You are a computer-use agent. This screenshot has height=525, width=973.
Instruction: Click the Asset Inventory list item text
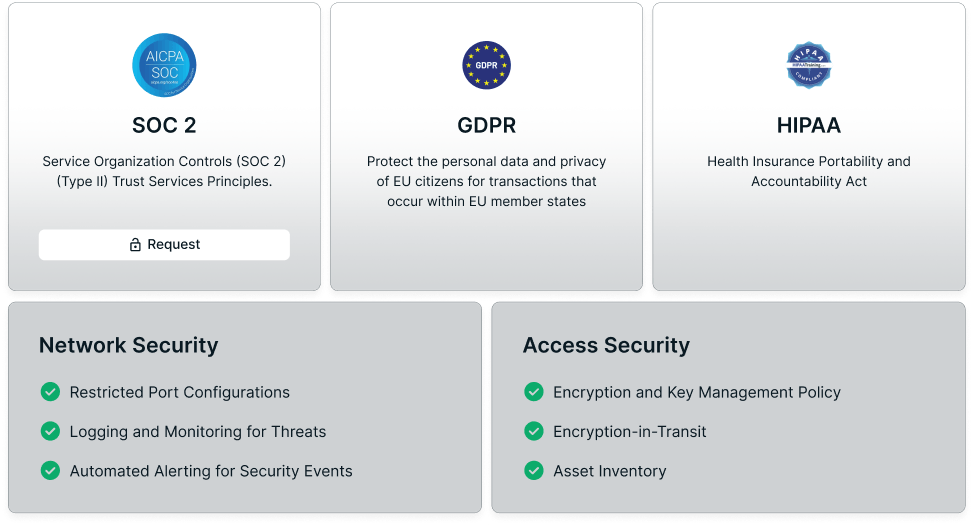[x=609, y=471]
